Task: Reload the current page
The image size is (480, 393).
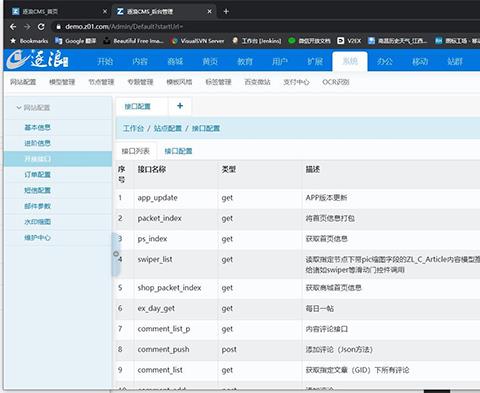Action: [x=41, y=27]
